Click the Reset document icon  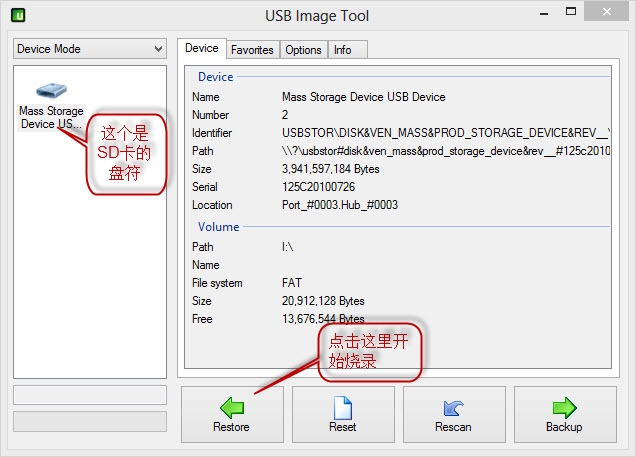(x=343, y=408)
